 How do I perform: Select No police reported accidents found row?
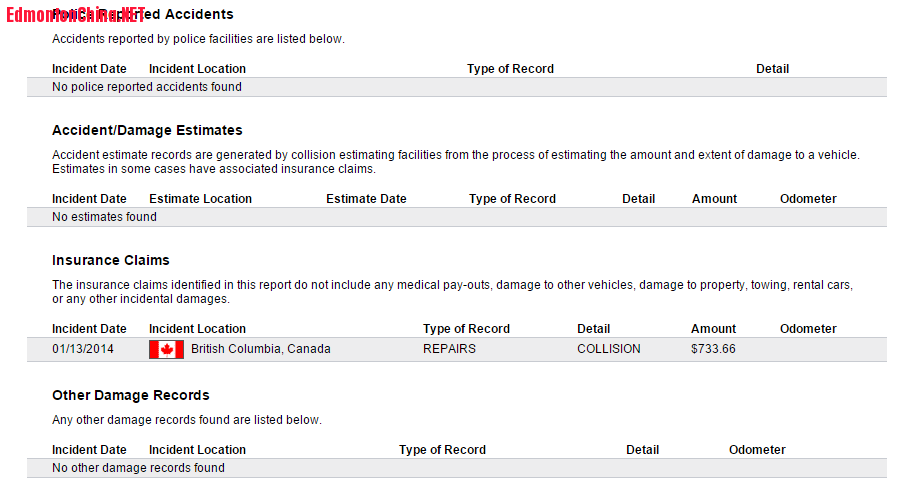pos(456,87)
